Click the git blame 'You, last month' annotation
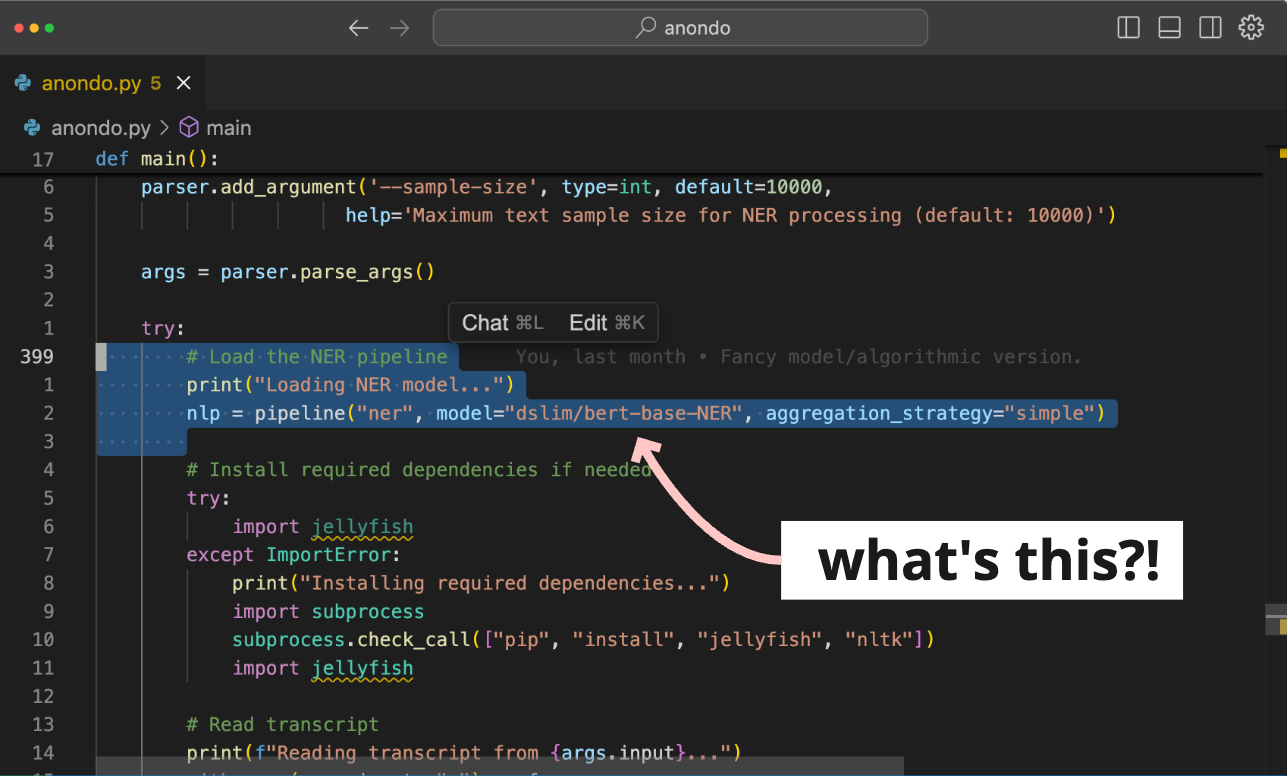The image size is (1287, 776). click(x=799, y=357)
